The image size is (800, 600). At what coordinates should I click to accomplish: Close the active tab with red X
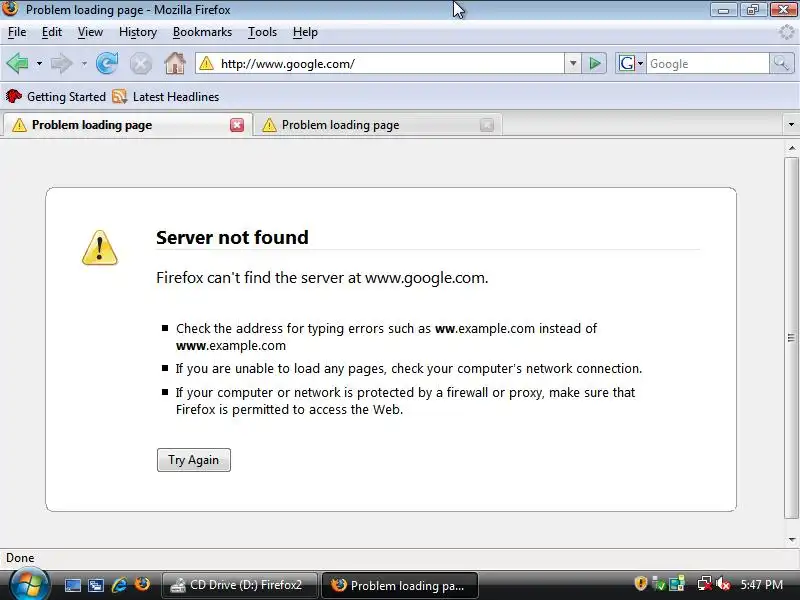(x=237, y=125)
